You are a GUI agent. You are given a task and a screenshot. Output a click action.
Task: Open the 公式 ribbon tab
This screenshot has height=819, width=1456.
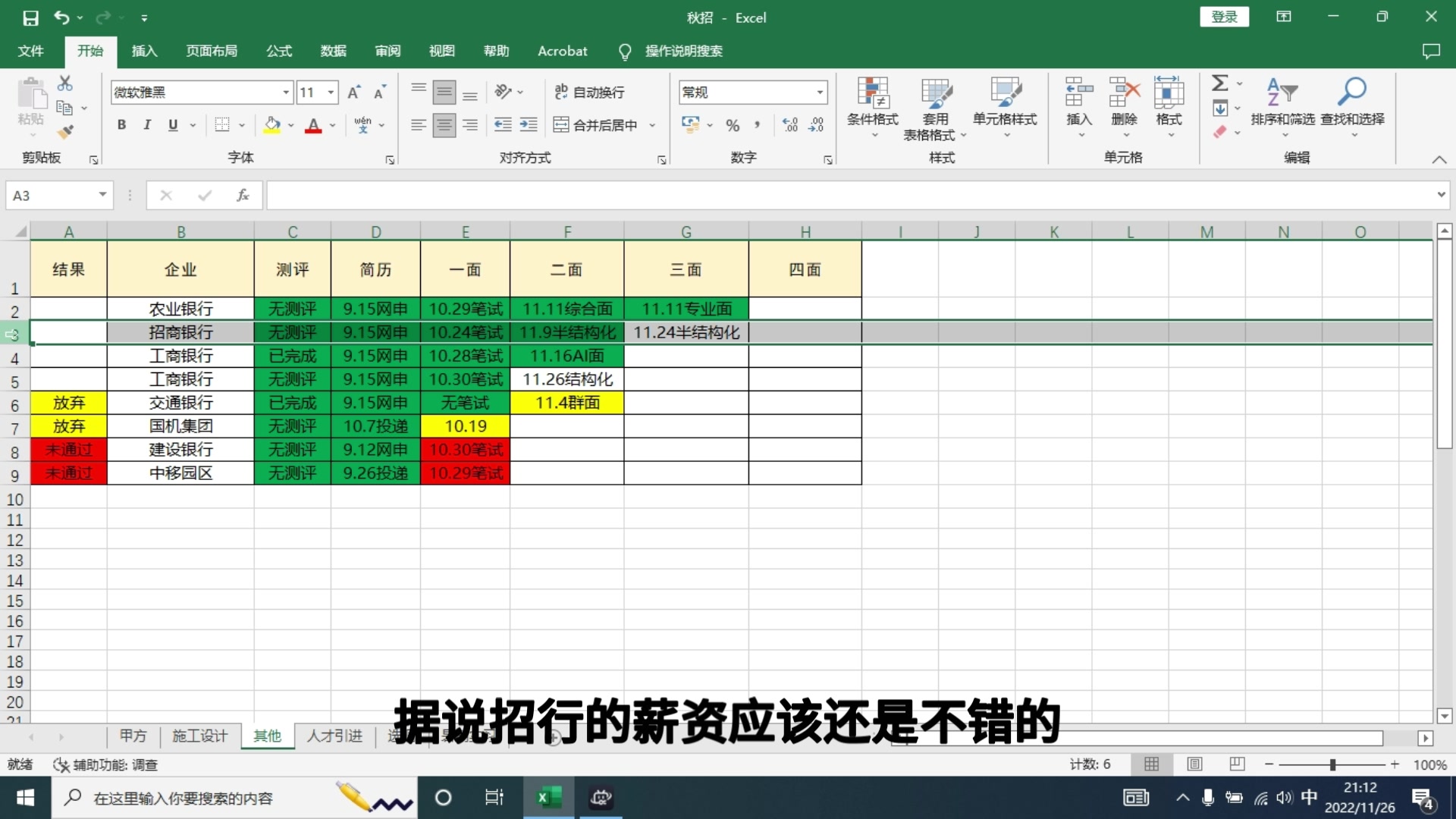click(x=279, y=51)
